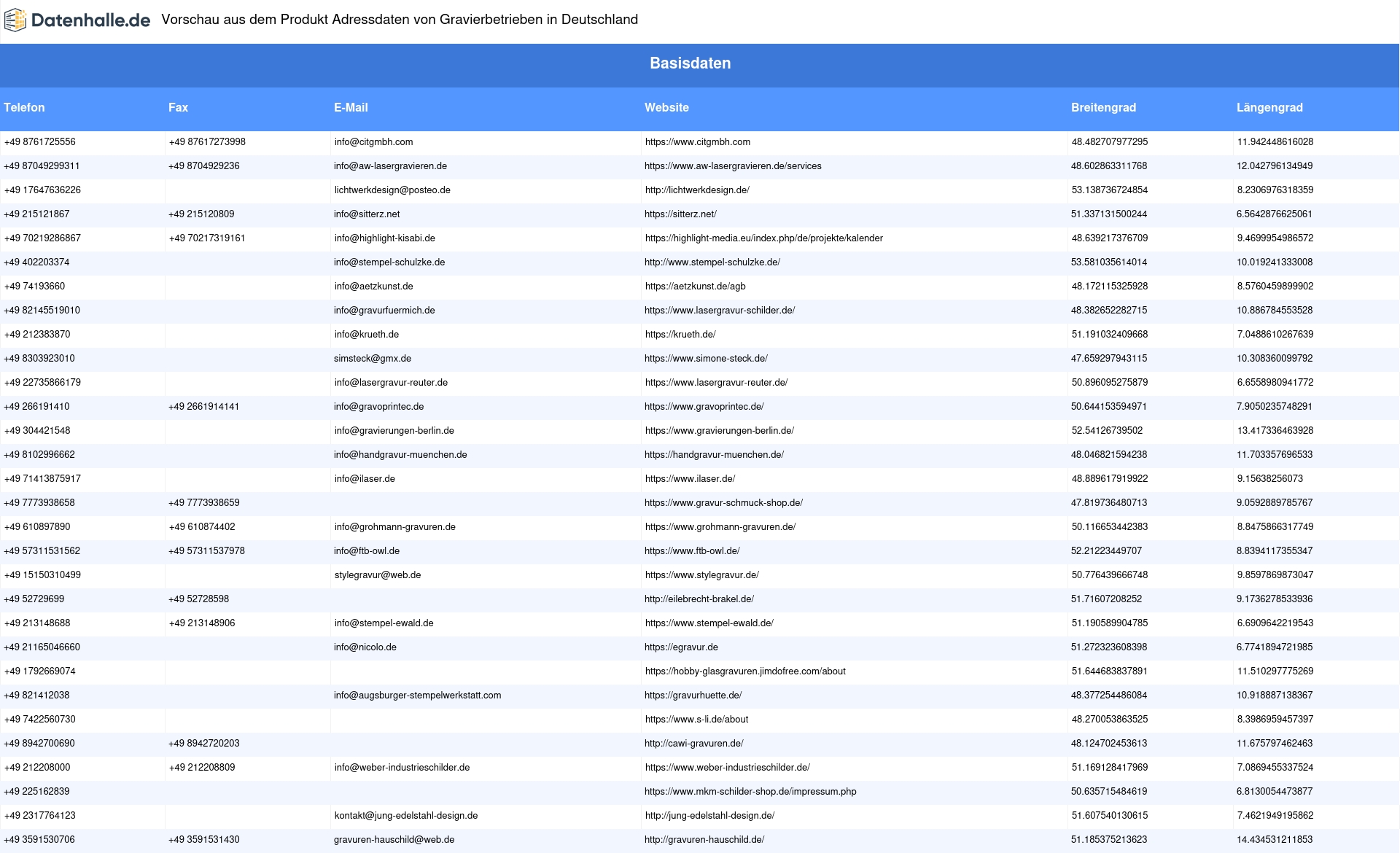Select fax number +49 8942720203
Image resolution: width=1400 pixels, height=853 pixels.
(x=204, y=744)
